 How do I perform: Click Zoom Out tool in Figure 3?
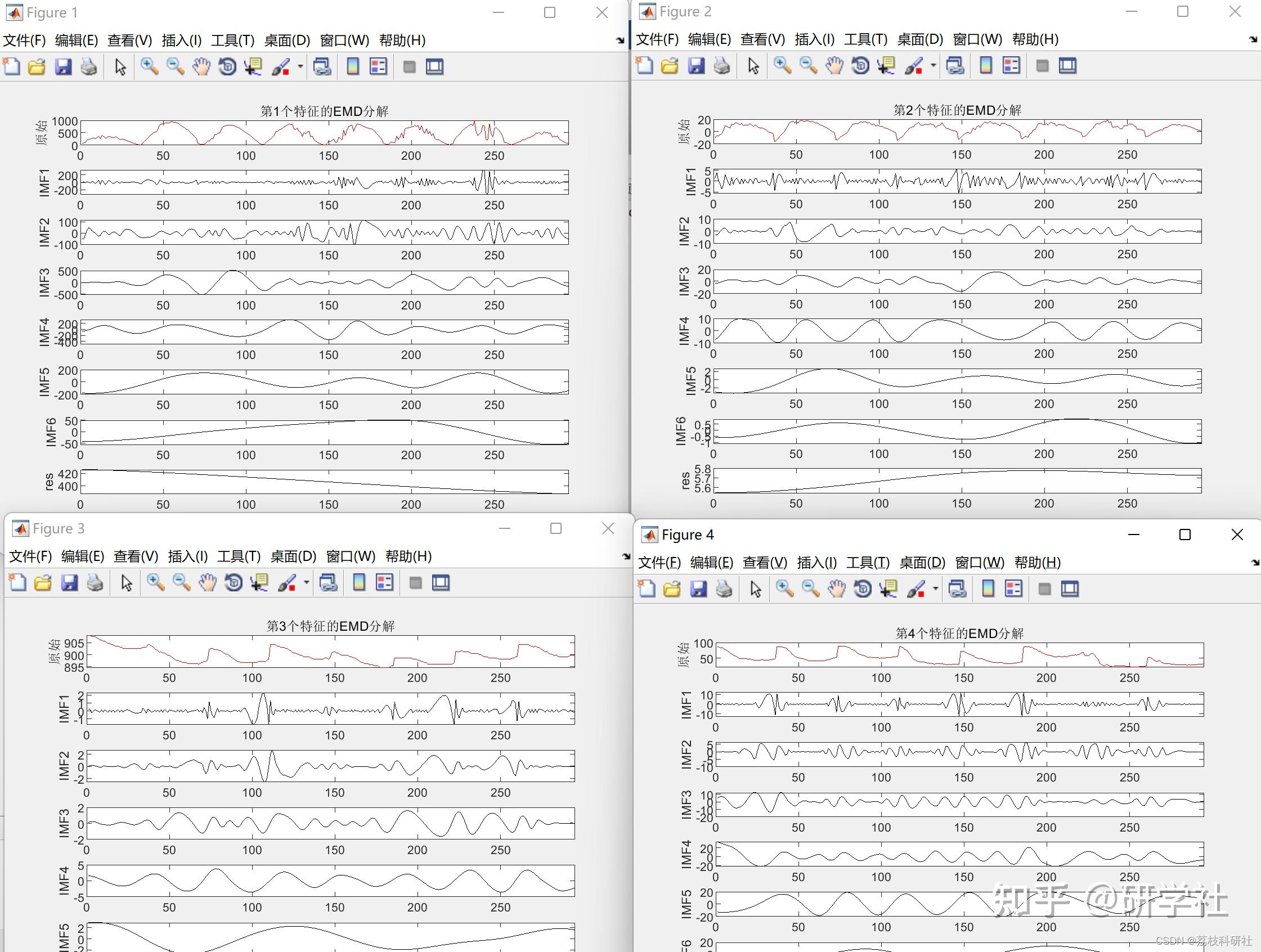[181, 582]
